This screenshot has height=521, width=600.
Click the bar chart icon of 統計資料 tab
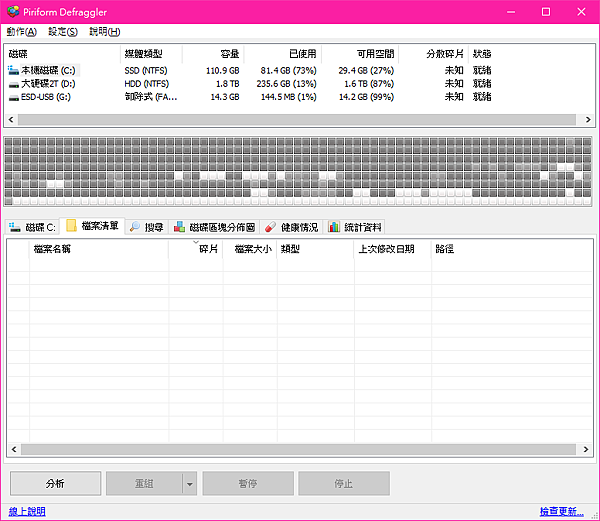coord(334,227)
